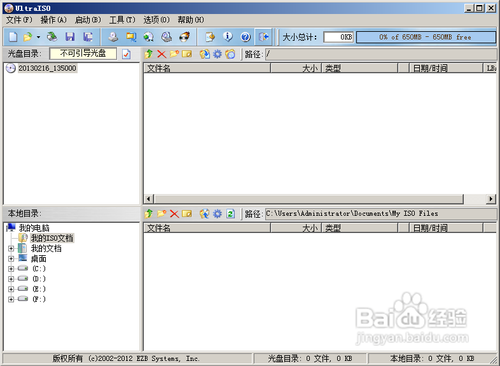Open the dropdown arrow beside Open icon
The width and height of the screenshot is (500, 366).
pos(38,37)
